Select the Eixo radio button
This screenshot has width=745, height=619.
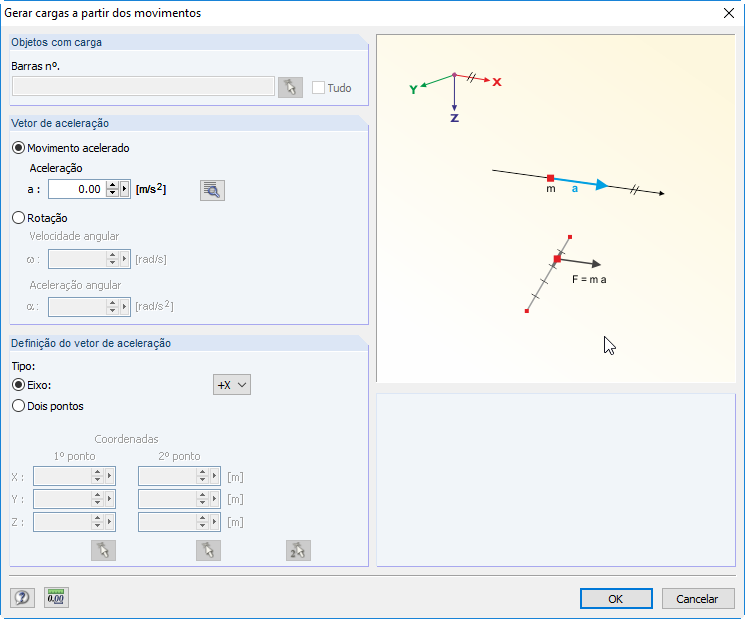pos(19,385)
